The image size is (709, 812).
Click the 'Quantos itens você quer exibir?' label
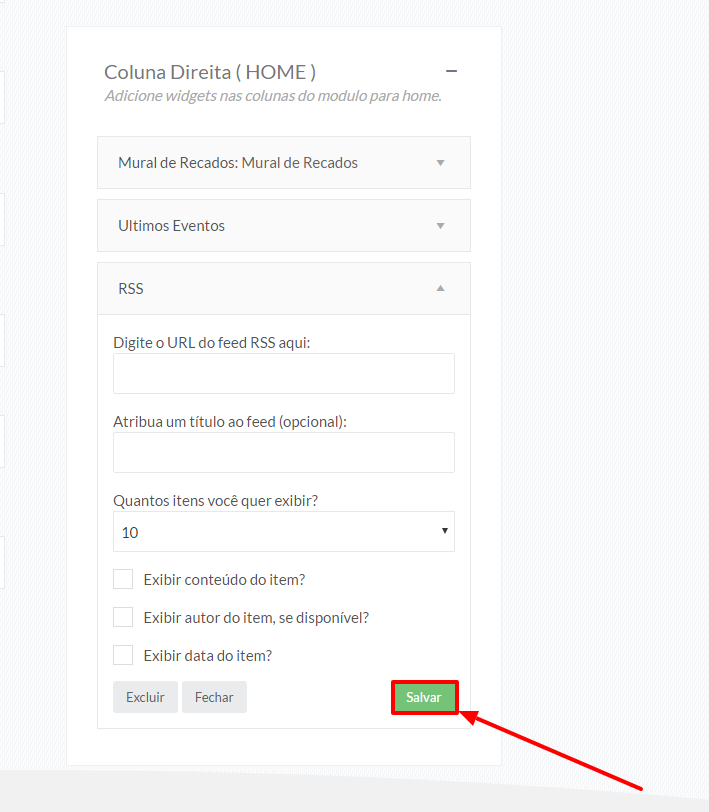click(x=215, y=501)
